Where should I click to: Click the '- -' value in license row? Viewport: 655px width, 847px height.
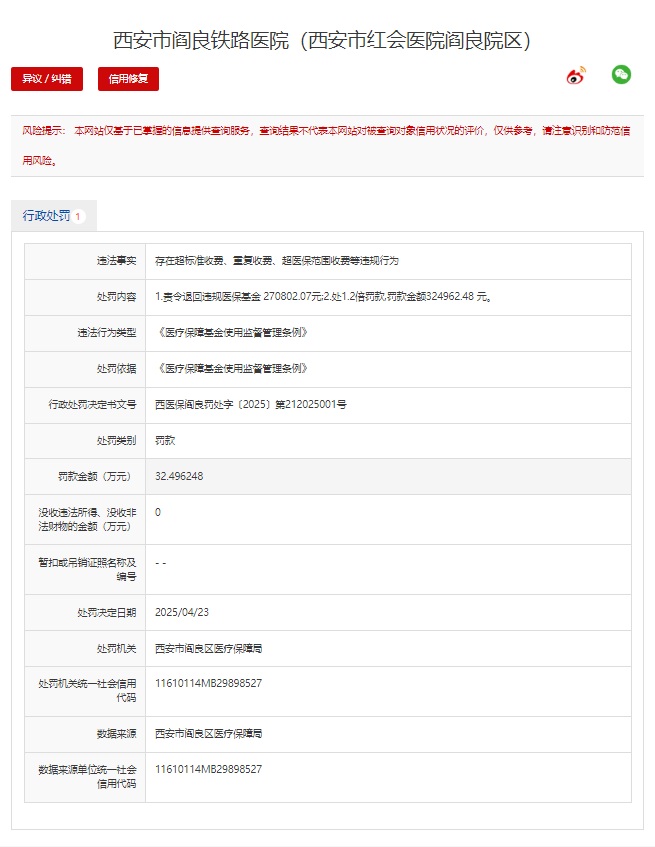point(160,563)
